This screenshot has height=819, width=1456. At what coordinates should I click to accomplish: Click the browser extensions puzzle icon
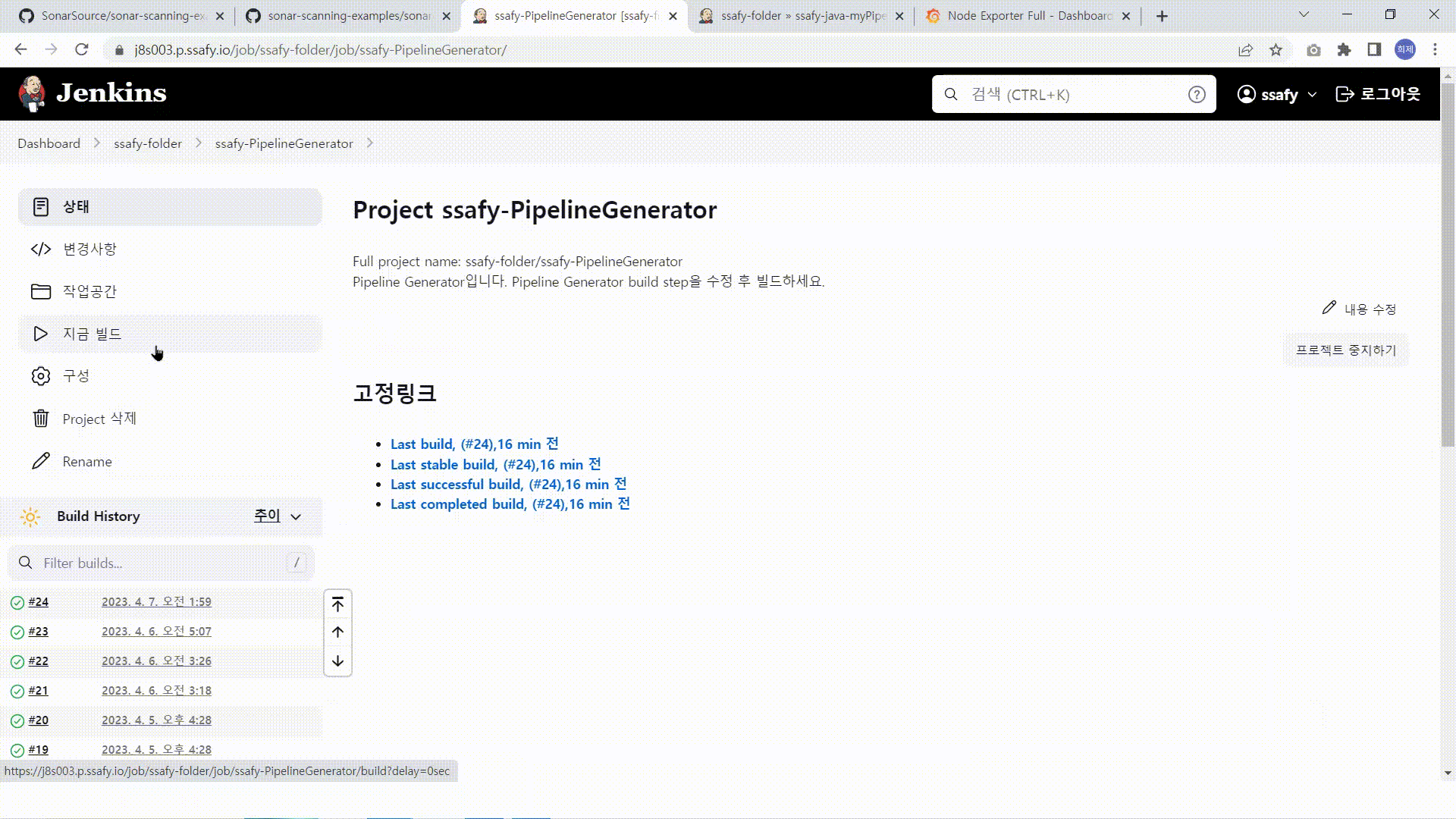coord(1344,50)
